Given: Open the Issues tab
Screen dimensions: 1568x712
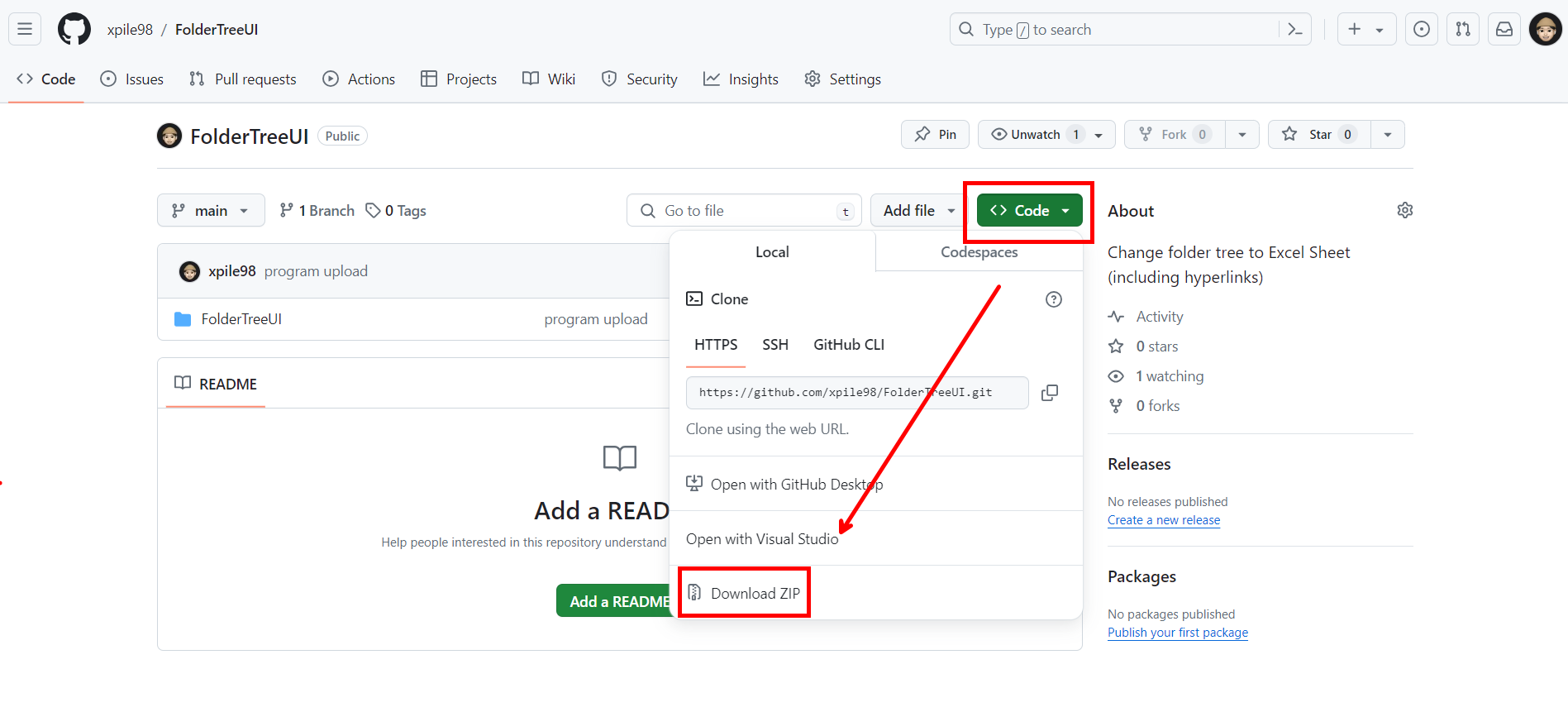Looking at the screenshot, I should coord(132,79).
